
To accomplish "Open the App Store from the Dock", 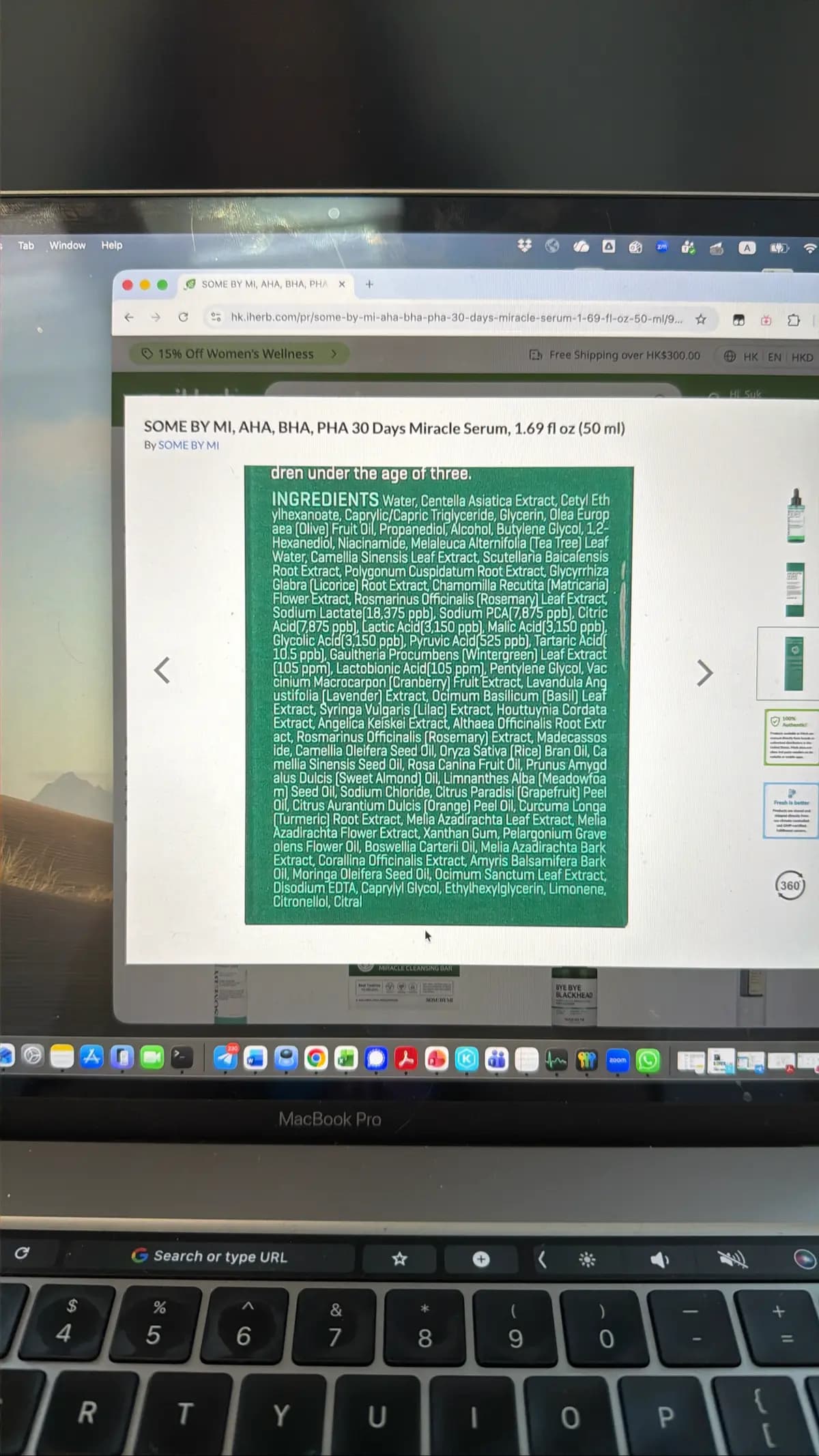I will (91, 1057).
